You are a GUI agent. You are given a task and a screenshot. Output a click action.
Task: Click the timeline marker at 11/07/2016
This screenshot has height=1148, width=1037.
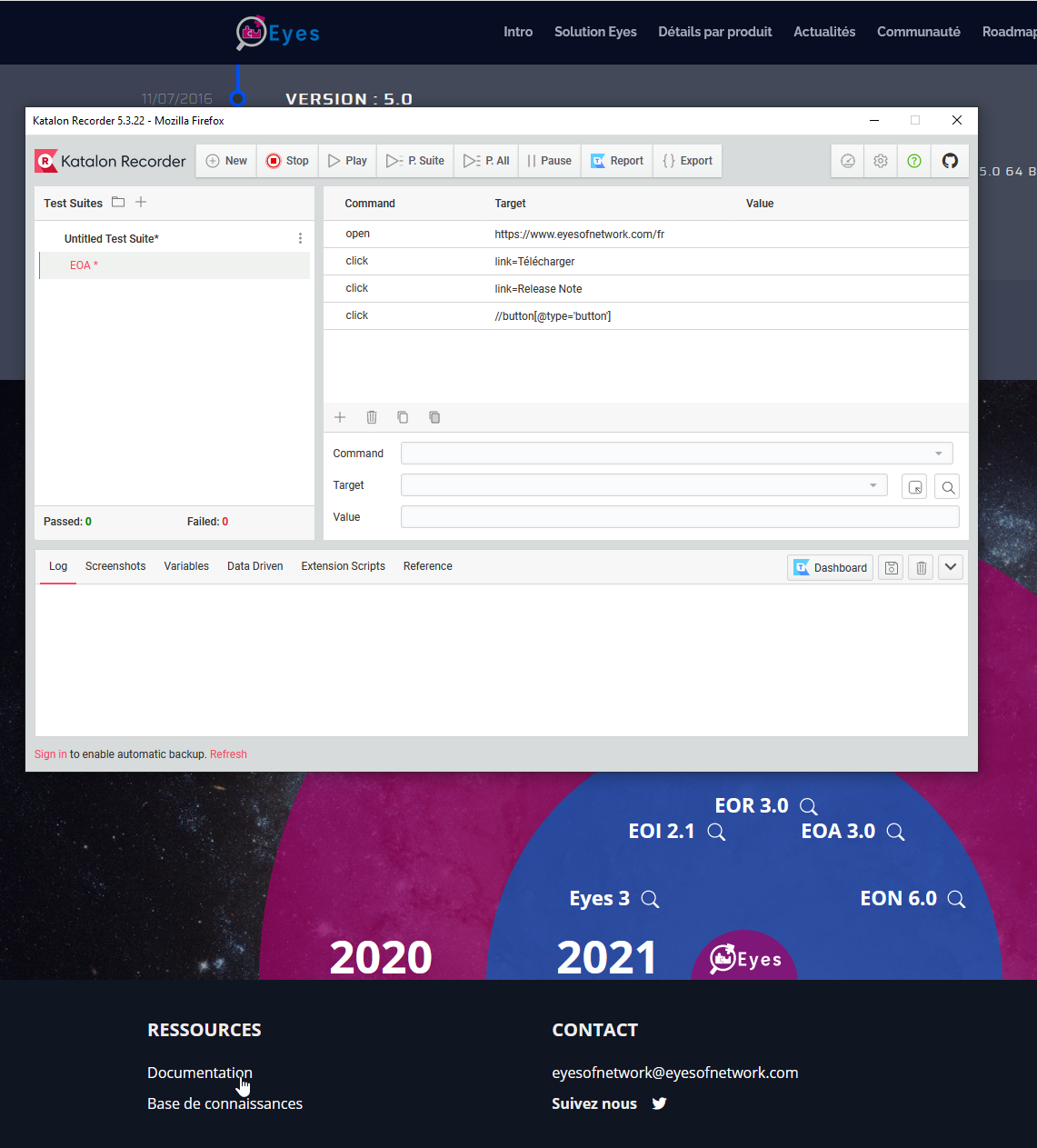[238, 98]
